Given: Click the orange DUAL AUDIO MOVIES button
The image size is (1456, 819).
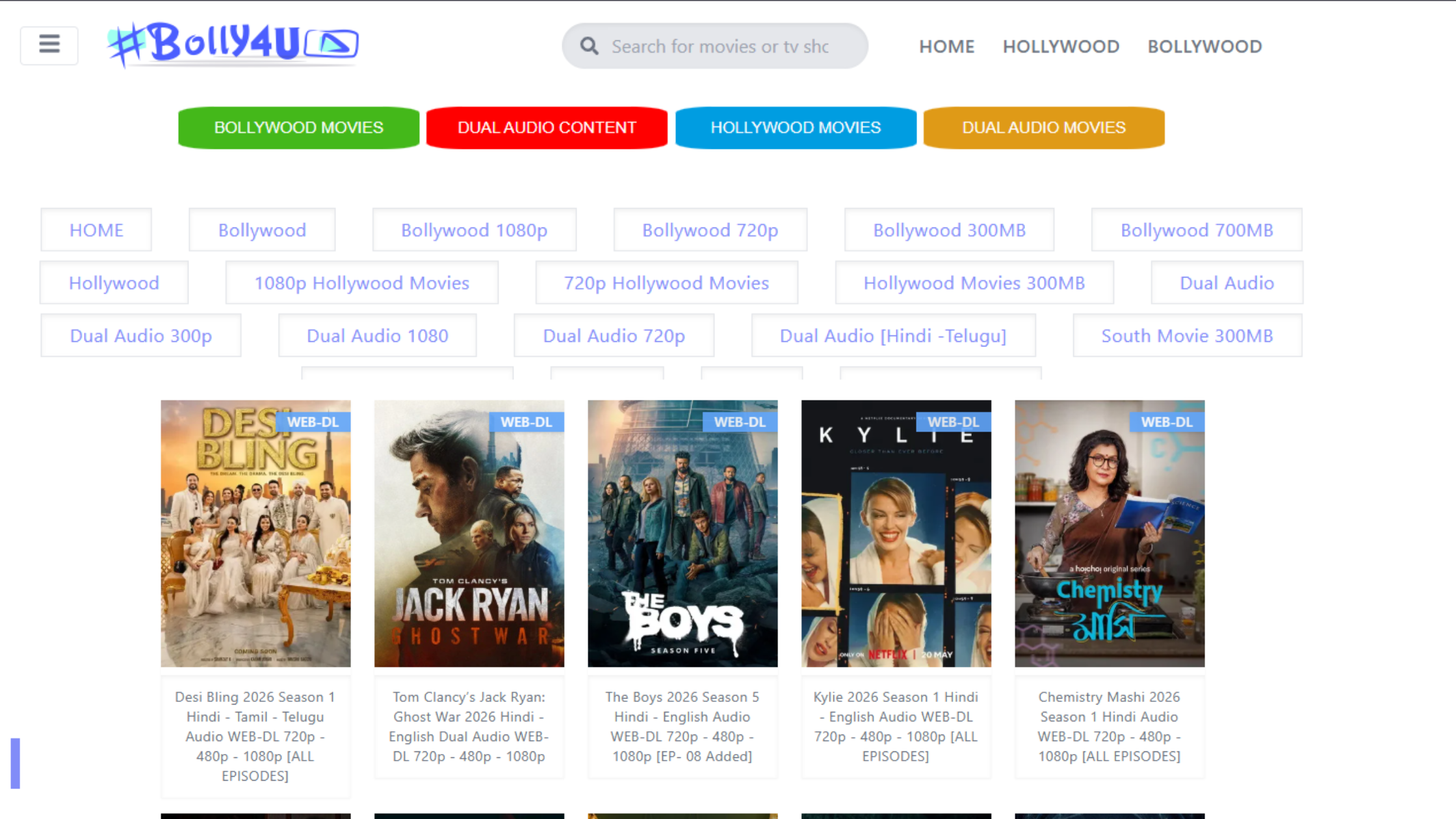Looking at the screenshot, I should tap(1044, 127).
